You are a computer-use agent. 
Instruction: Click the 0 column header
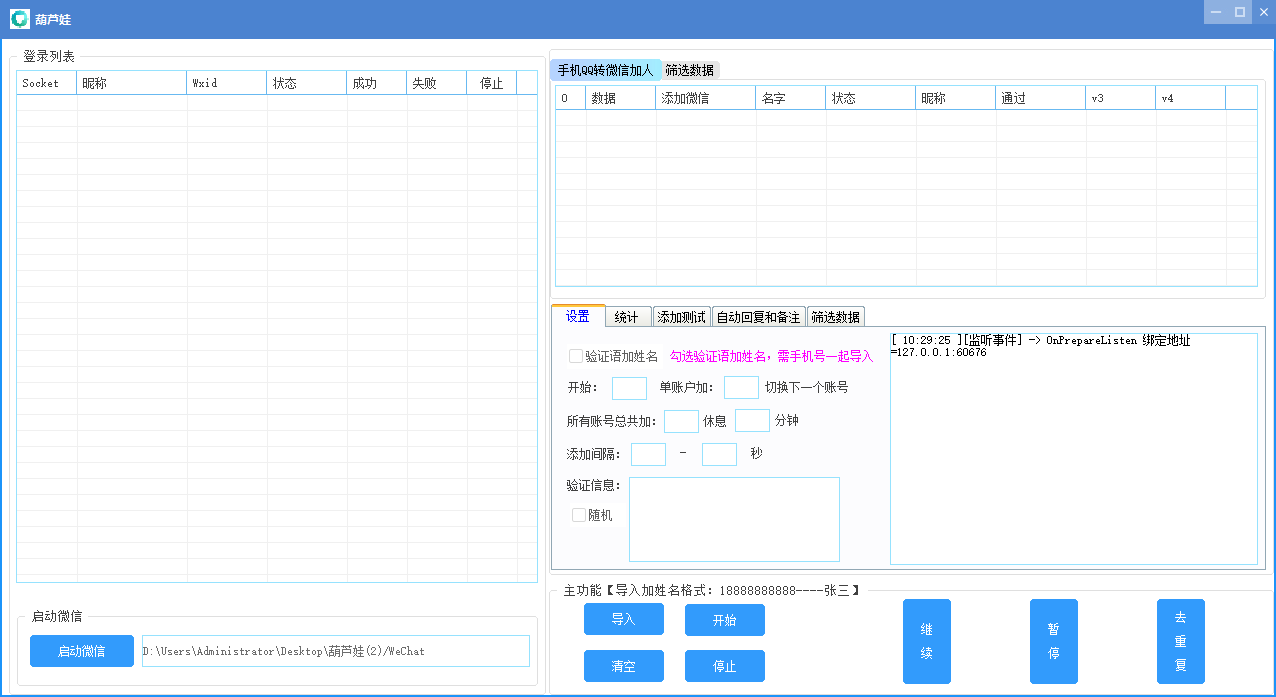tap(571, 98)
